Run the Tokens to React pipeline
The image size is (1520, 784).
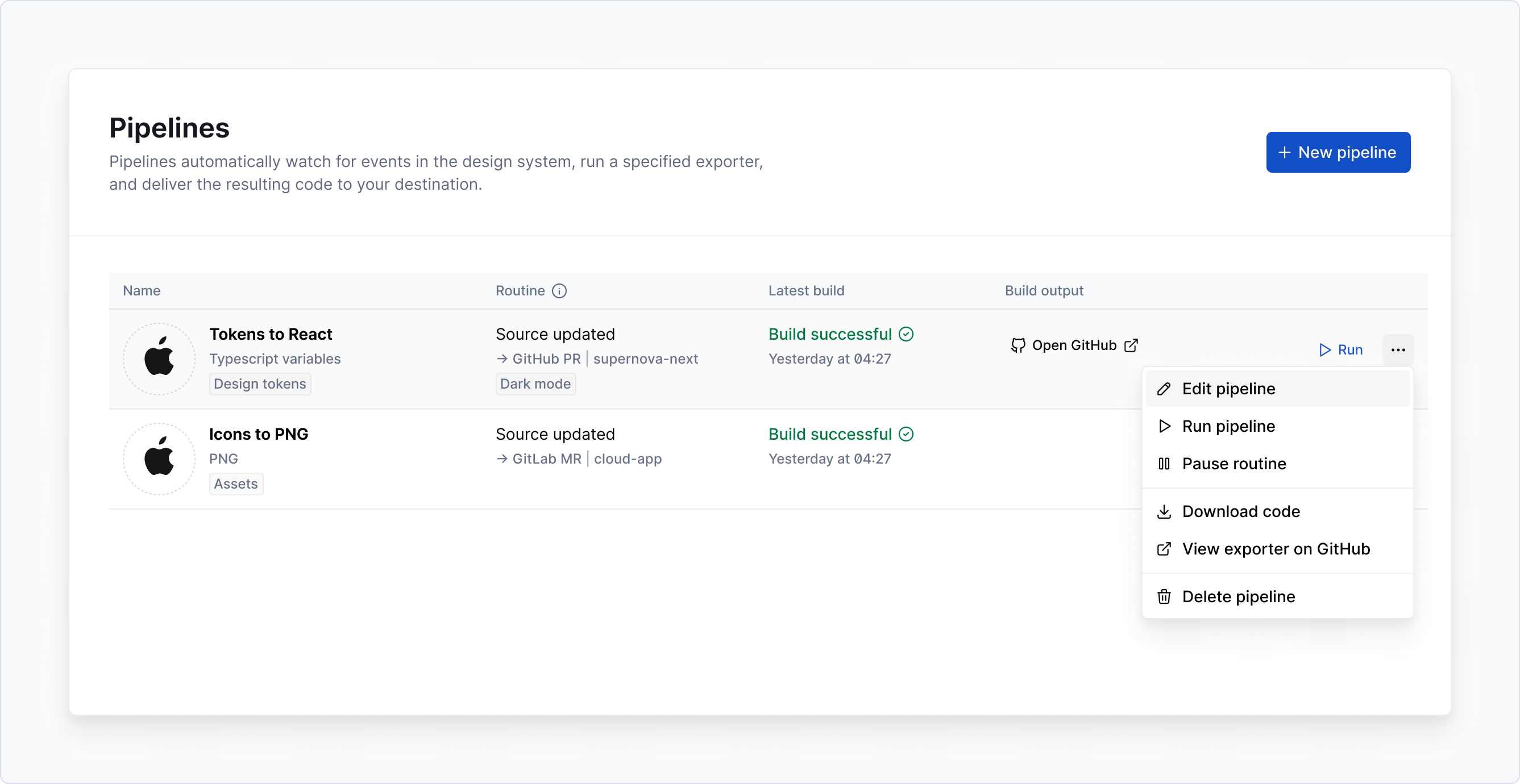tap(1340, 350)
